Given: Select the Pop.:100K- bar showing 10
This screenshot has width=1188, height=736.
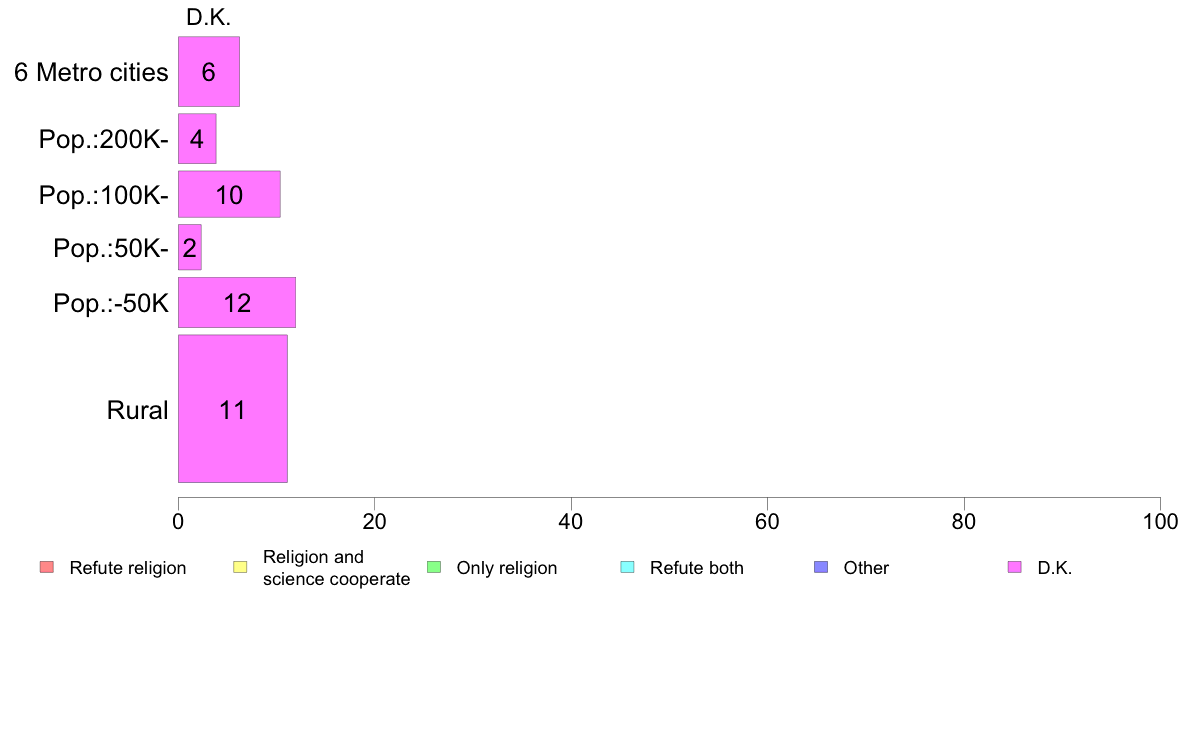Looking at the screenshot, I should click(230, 194).
